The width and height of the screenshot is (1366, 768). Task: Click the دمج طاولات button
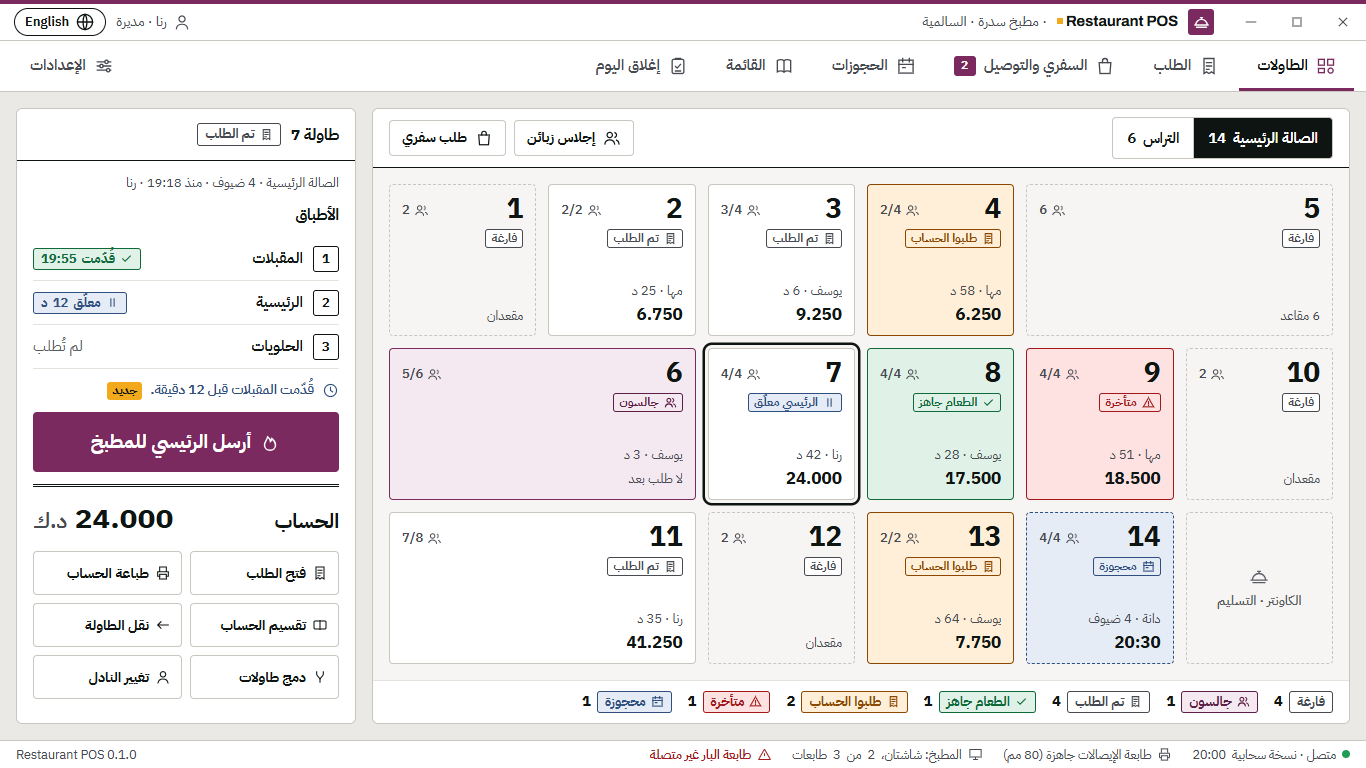tap(264, 677)
